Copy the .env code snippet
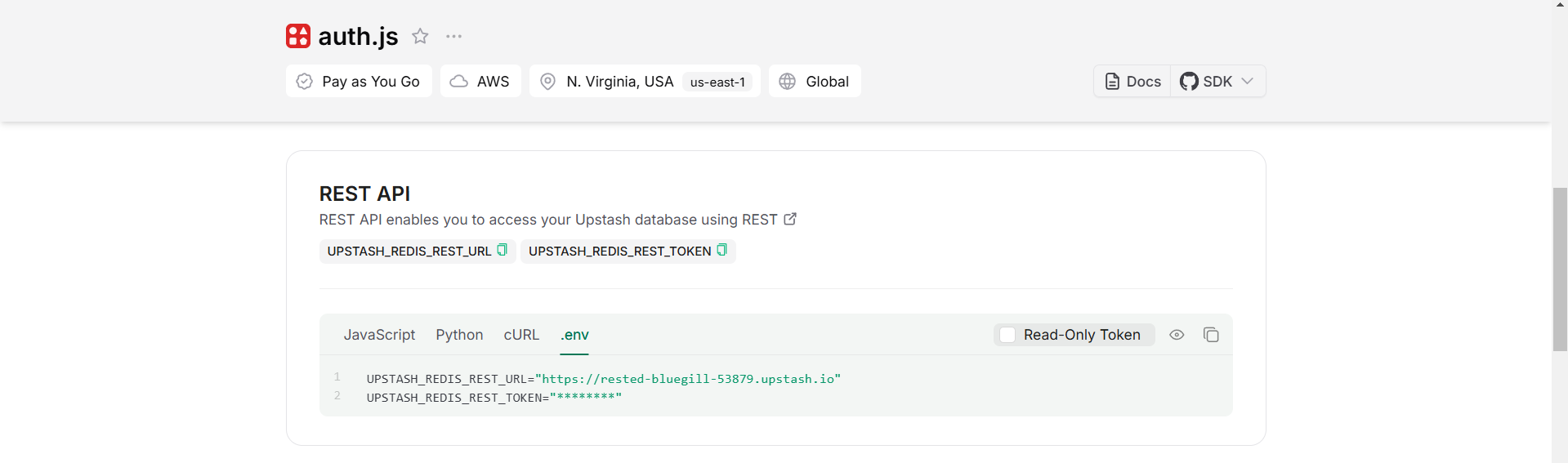The height and width of the screenshot is (463, 1568). click(x=1211, y=335)
